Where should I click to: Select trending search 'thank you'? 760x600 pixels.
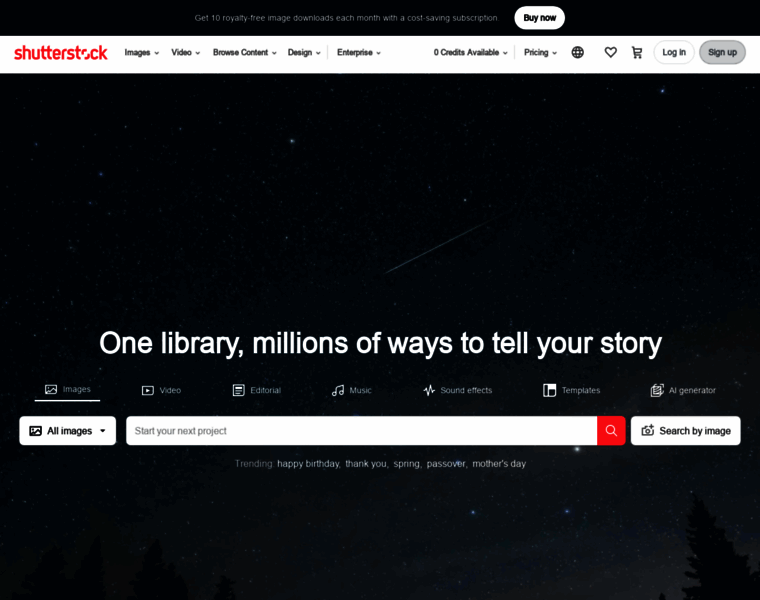point(366,464)
